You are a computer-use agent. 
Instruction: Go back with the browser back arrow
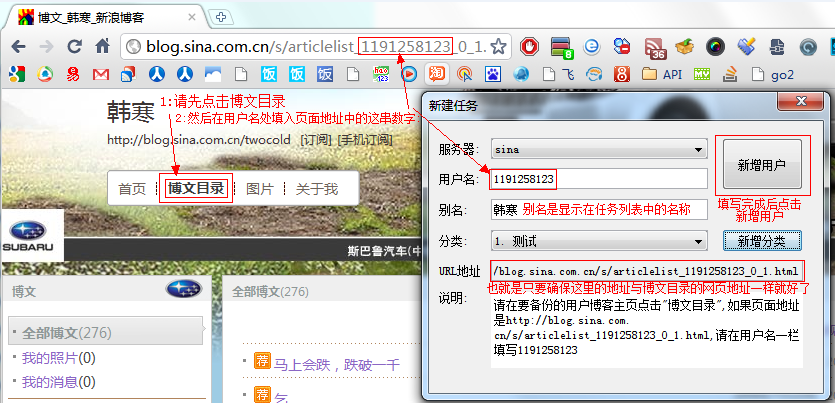(18, 47)
